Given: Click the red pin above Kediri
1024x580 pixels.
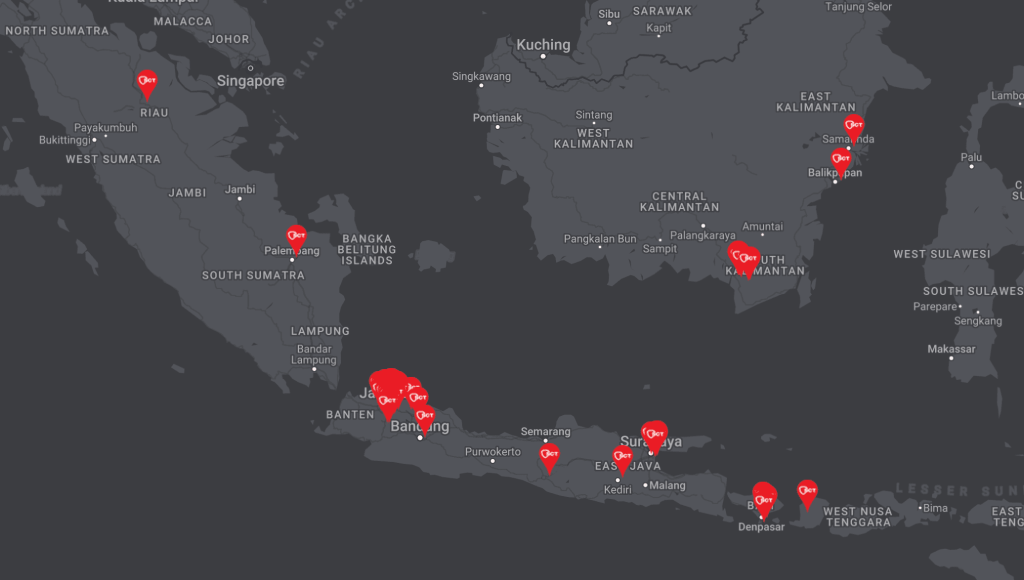Looking at the screenshot, I should 622,460.
